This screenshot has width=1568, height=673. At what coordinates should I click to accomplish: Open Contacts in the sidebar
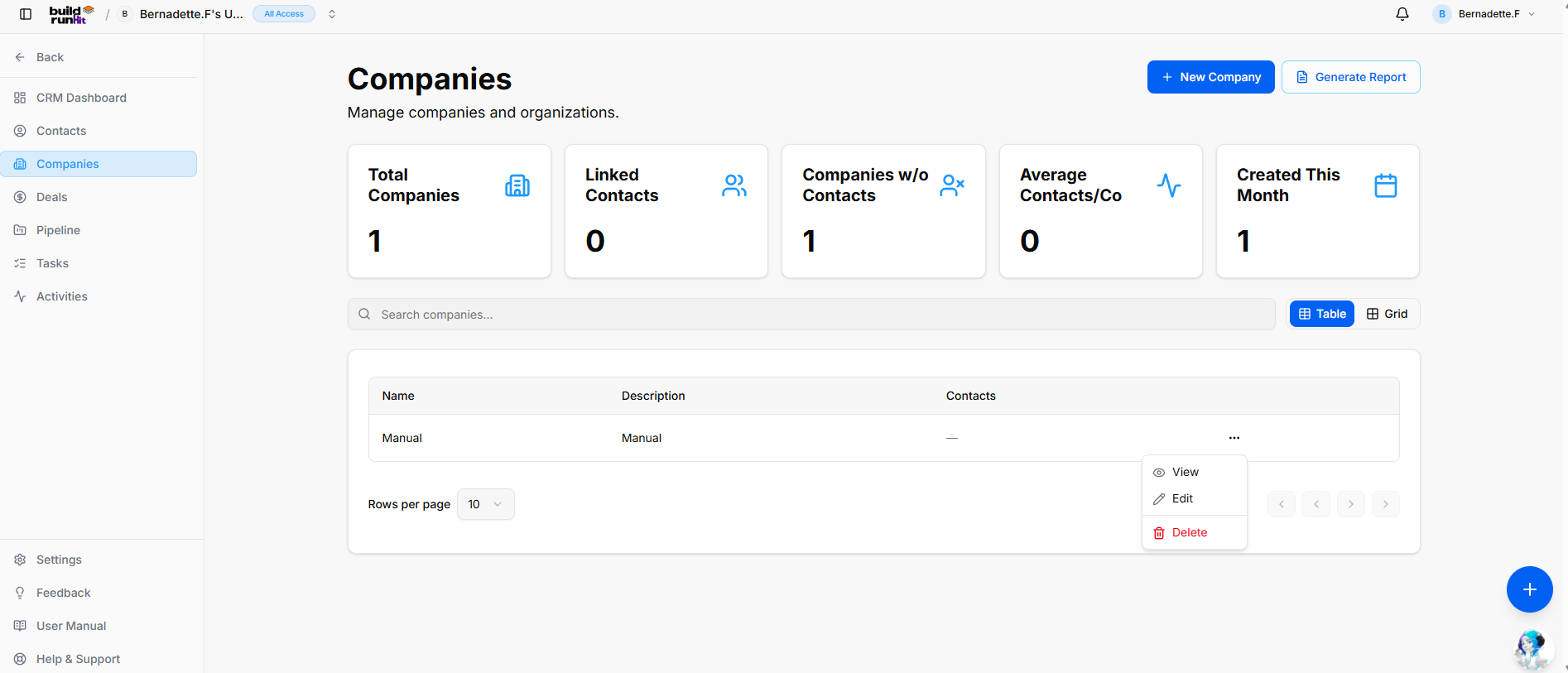coord(99,131)
